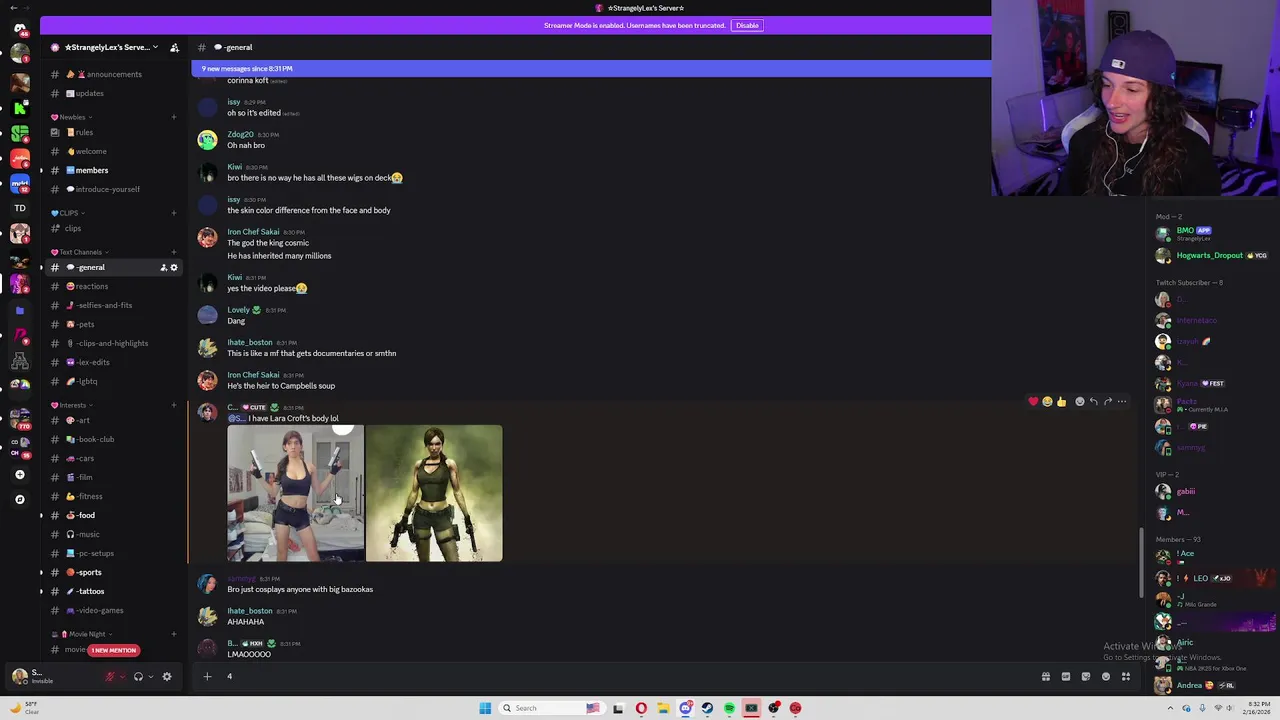Click Add a Server plus icon
Screen dimensions: 1280x720
20,475
